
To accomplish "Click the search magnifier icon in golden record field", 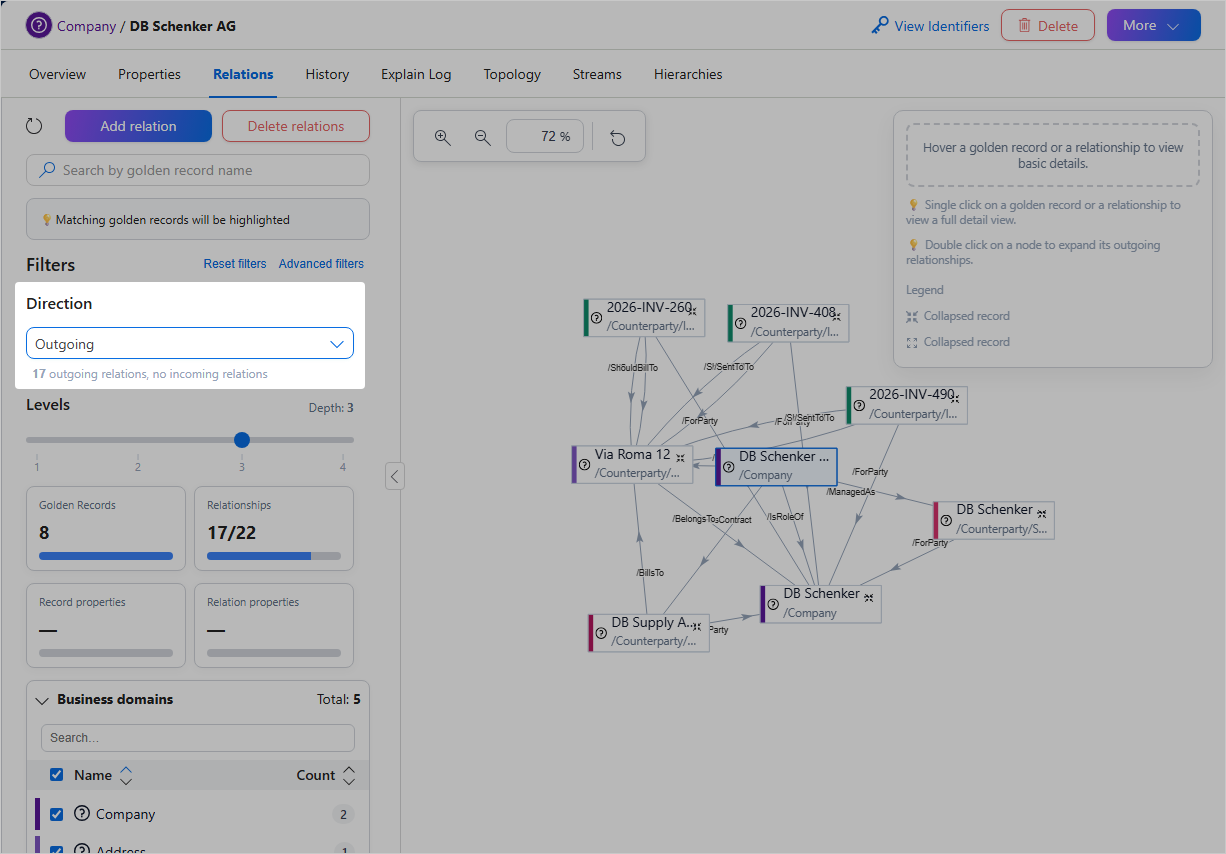I will [47, 170].
